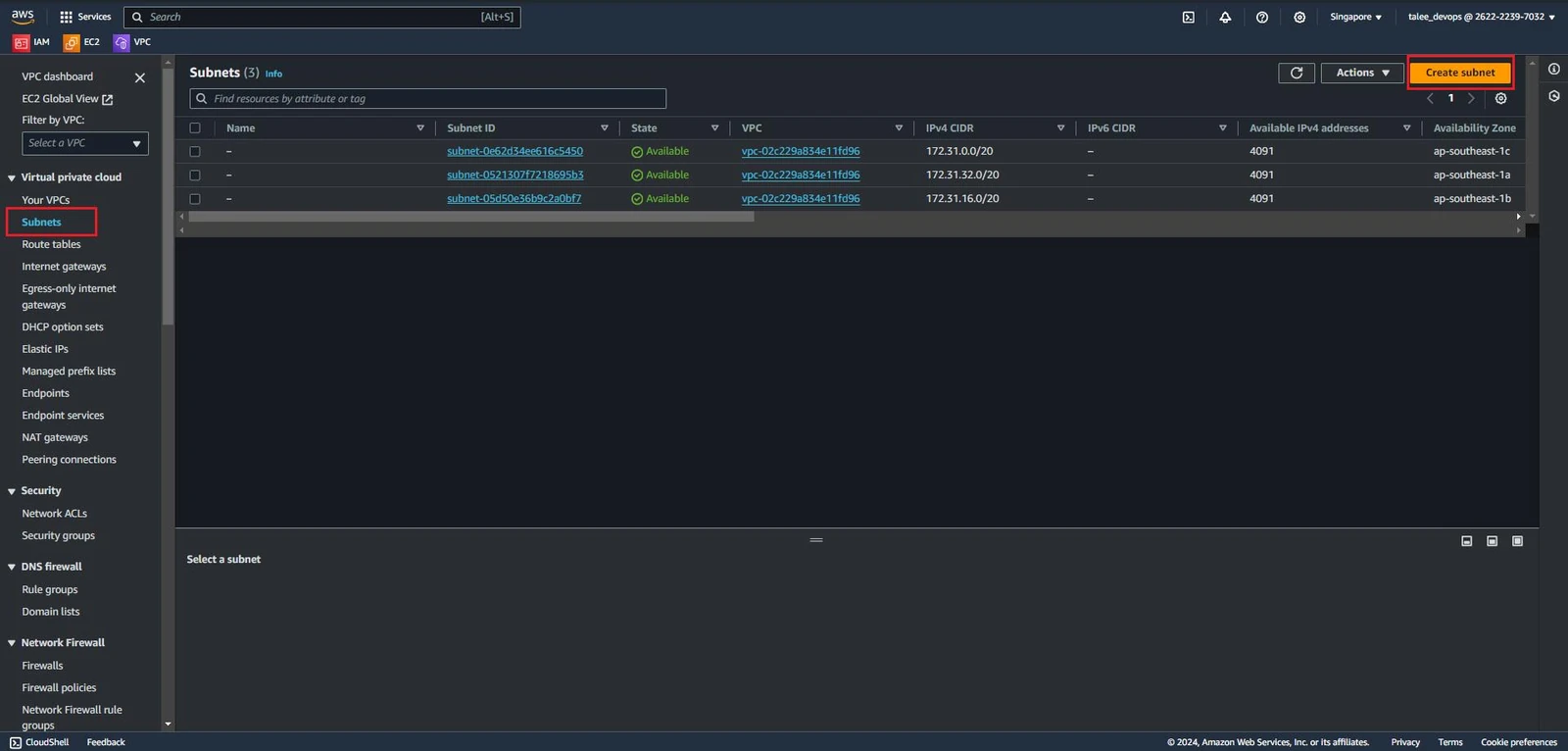The width and height of the screenshot is (1568, 751).
Task: Refresh the subnets list
Action: click(x=1297, y=73)
